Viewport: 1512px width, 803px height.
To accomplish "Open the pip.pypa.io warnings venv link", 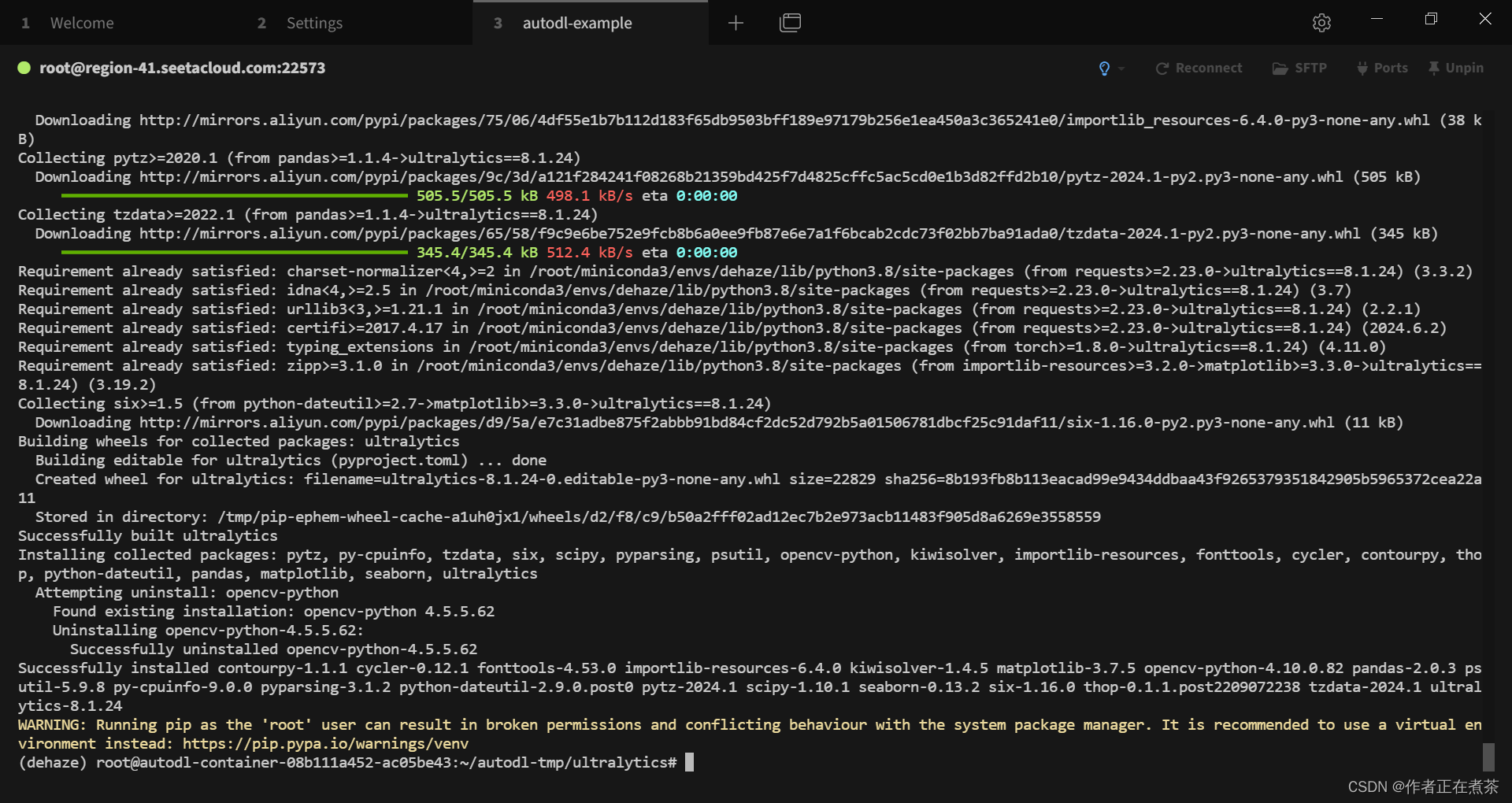I will click(x=325, y=744).
